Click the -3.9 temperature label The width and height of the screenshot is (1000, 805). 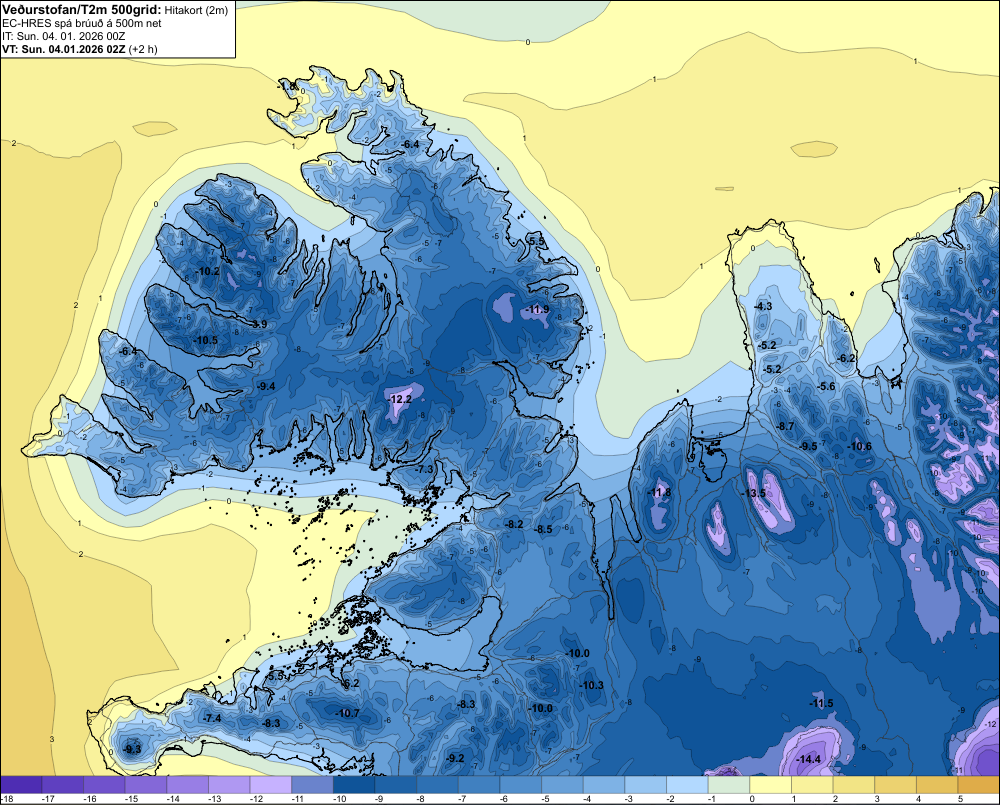258,324
